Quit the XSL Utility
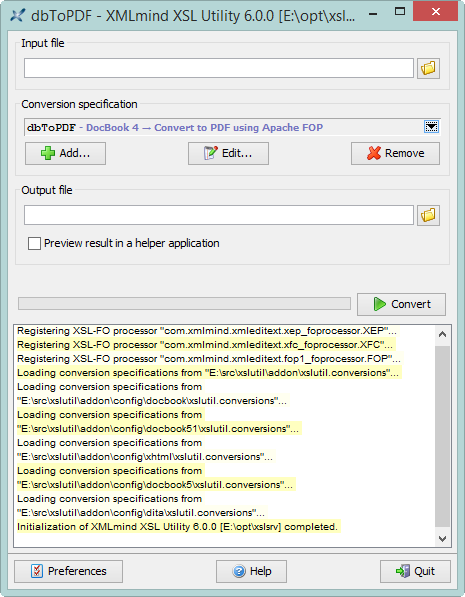This screenshot has height=597, width=465. (415, 571)
